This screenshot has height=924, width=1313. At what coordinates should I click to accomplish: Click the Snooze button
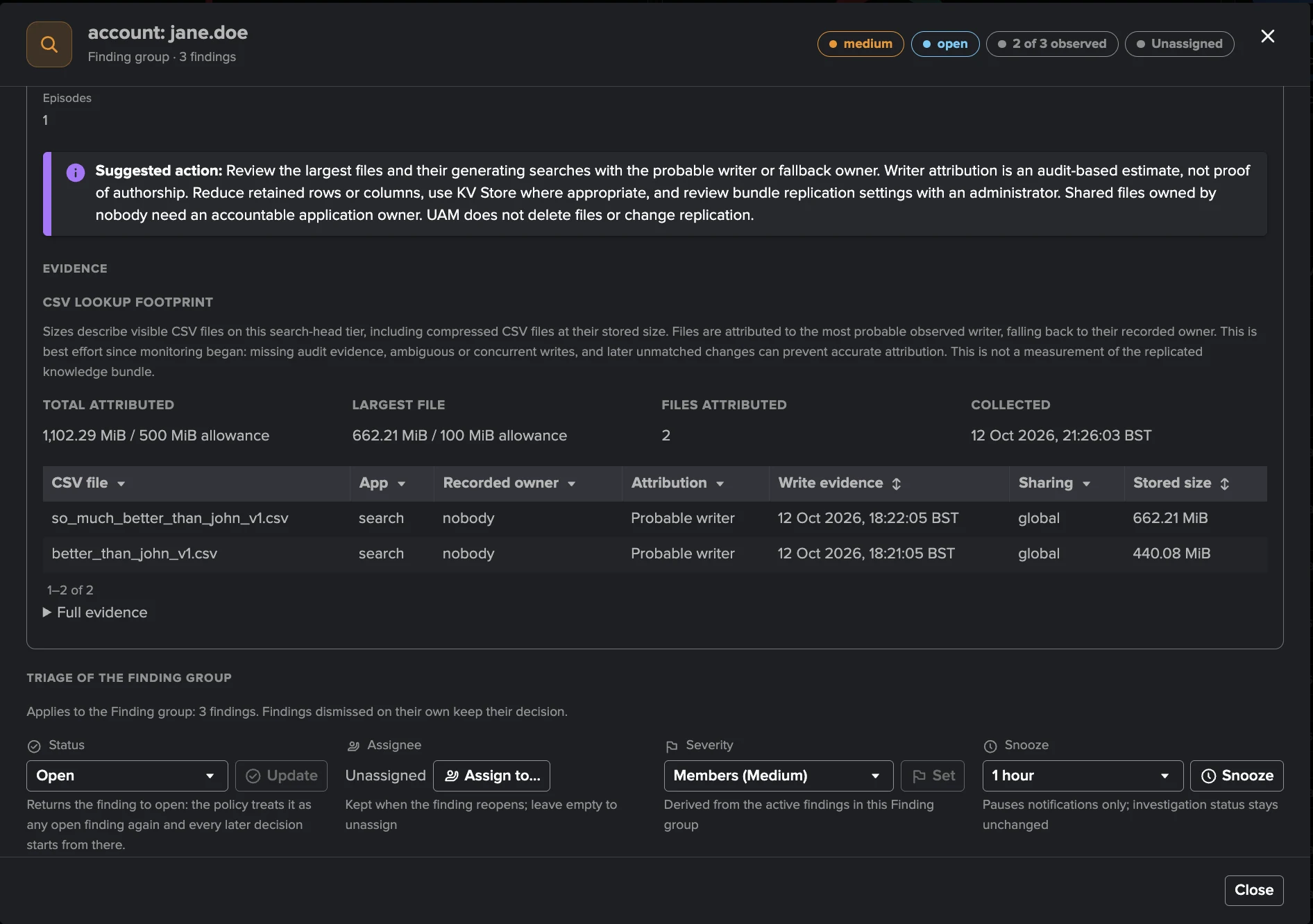[1237, 776]
